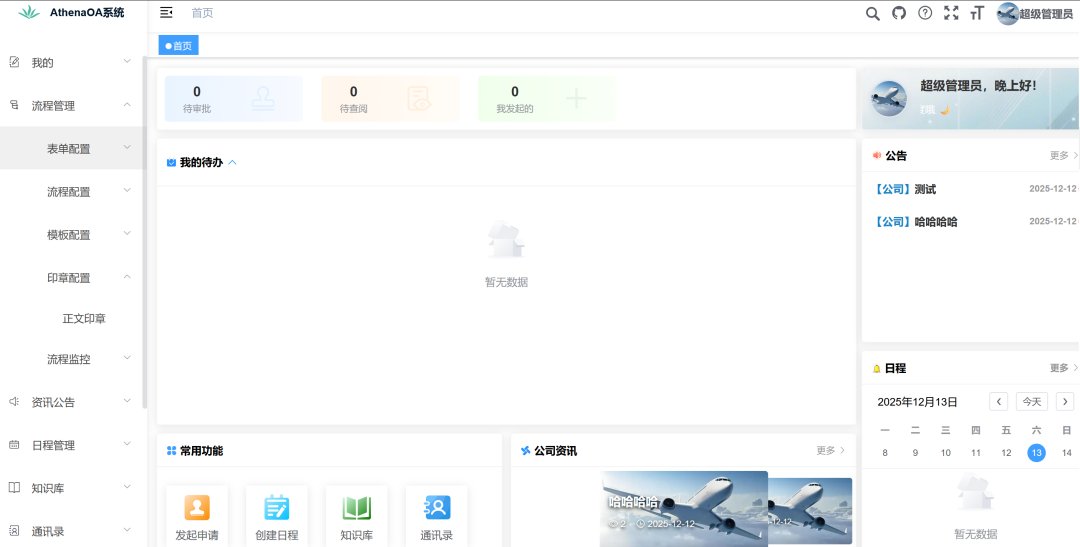The height and width of the screenshot is (547, 1080).
Task: Open the 知识库 green book shortcut icon
Action: coord(357,508)
